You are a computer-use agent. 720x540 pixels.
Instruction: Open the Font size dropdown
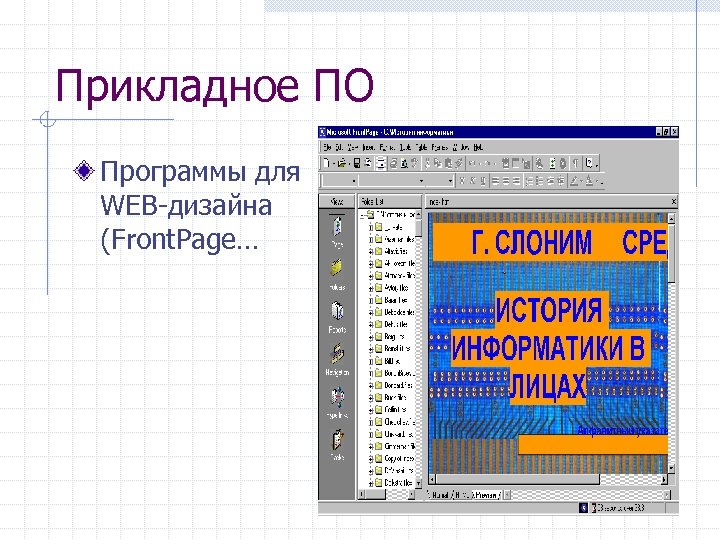(x=450, y=181)
